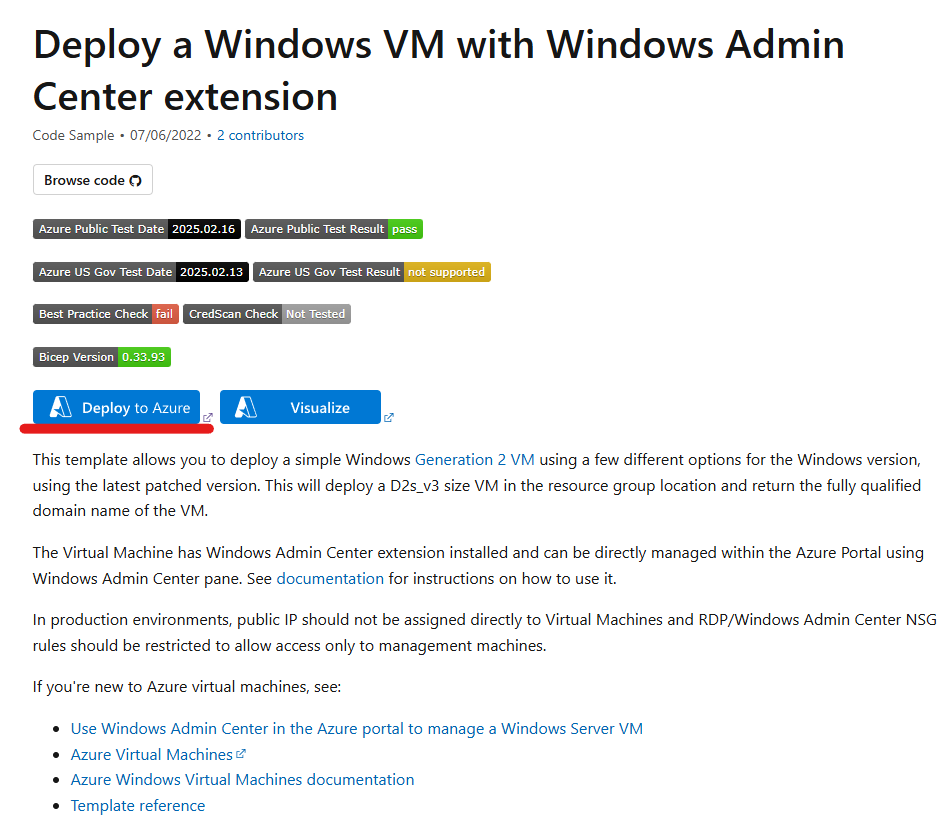Screen dimensions: 942x817
Task: Click the Code Sample label
Action: pyautogui.click(x=73, y=135)
